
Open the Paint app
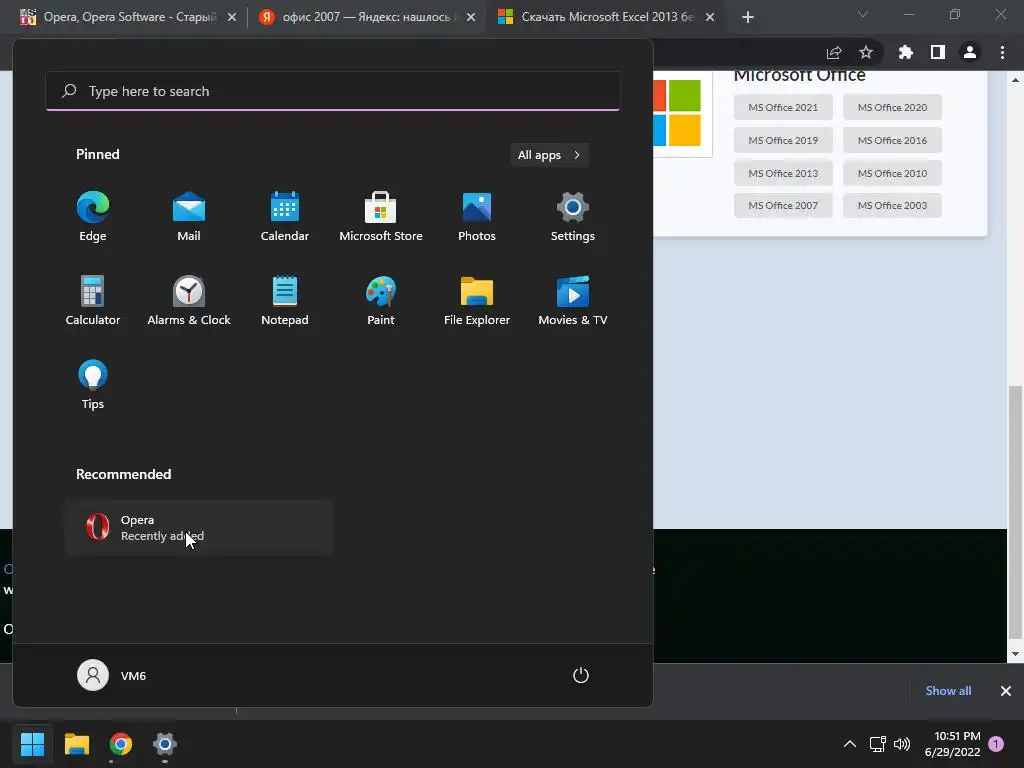[x=381, y=300]
